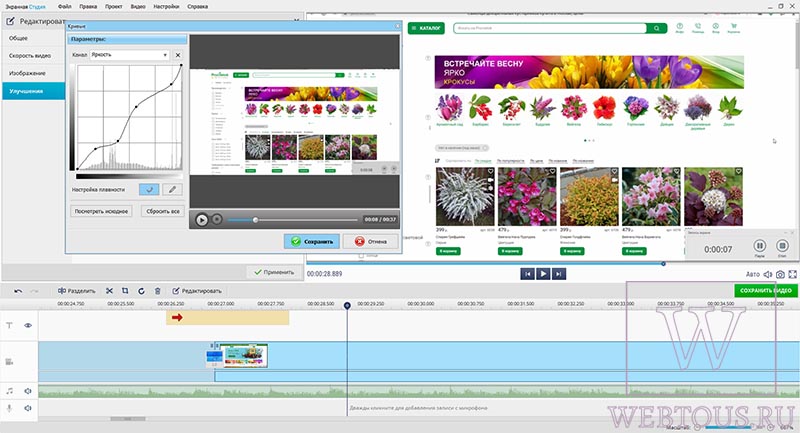This screenshot has height=433, width=800.
Task: Click the scissors cut icon in timeline toolbar
Action: point(109,291)
